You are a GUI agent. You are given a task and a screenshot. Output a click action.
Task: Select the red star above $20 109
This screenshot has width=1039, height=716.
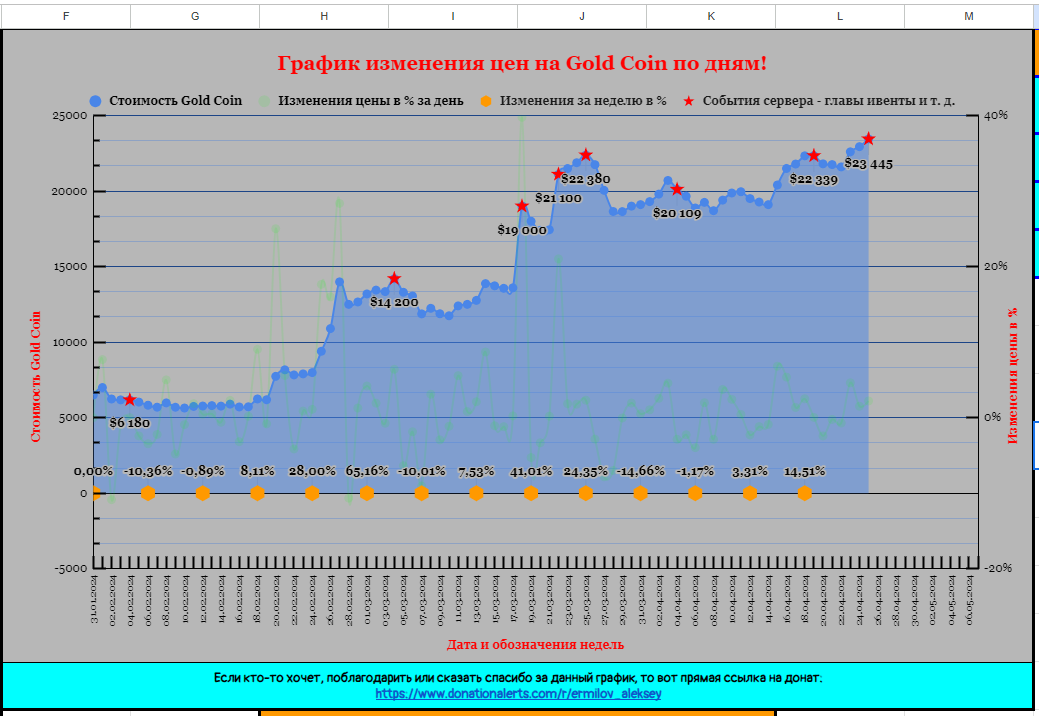pyautogui.click(x=677, y=190)
